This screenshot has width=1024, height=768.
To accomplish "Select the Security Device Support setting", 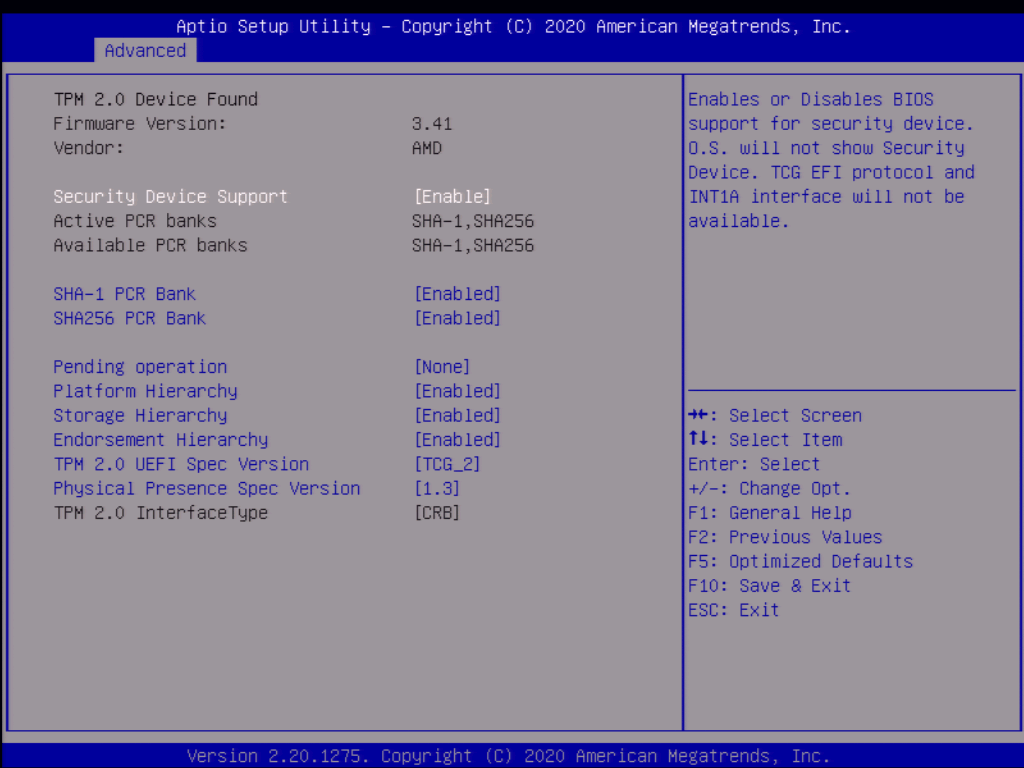I will [170, 197].
